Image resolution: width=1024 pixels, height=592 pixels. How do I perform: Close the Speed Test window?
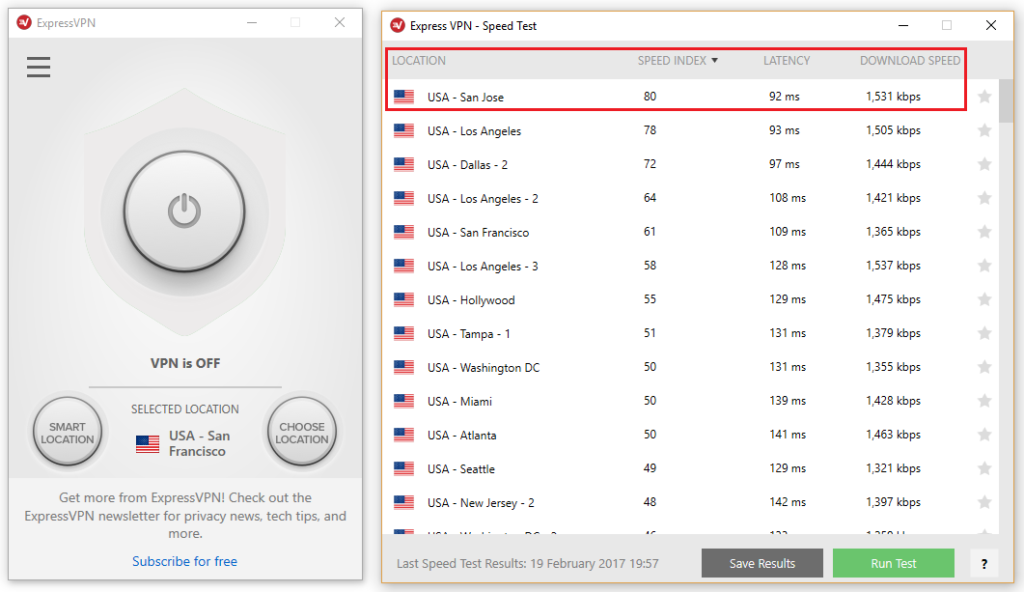[x=991, y=25]
